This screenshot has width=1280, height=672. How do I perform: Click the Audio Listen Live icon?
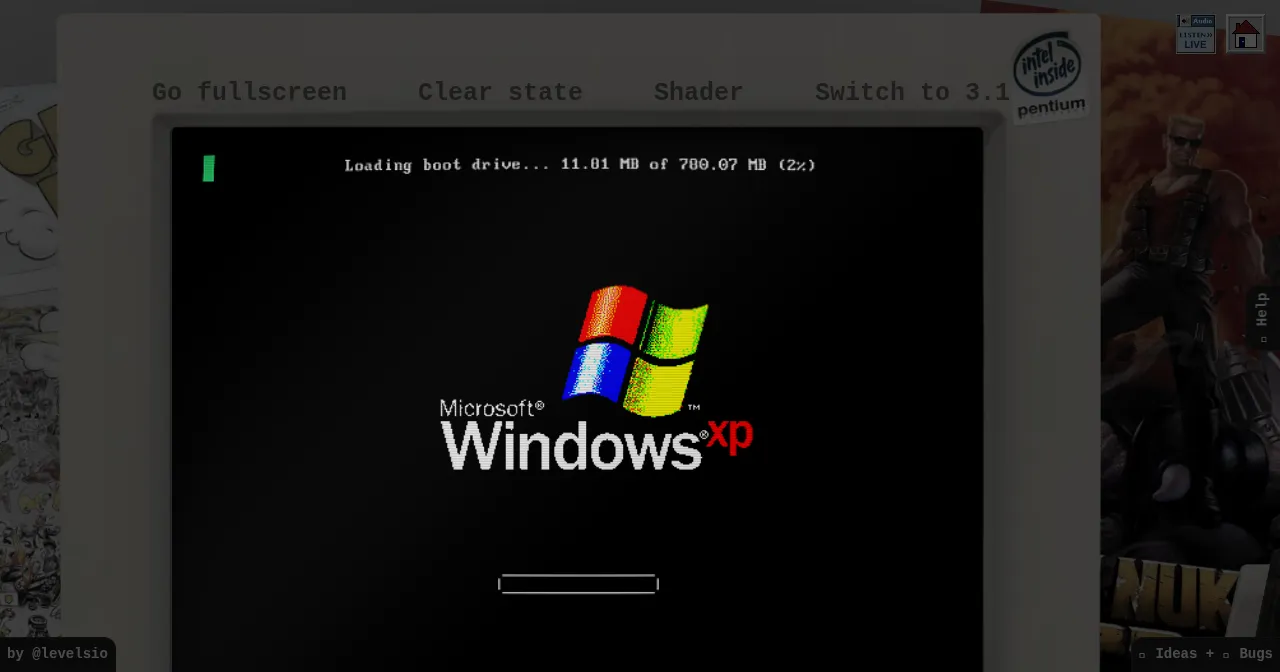tap(1196, 34)
